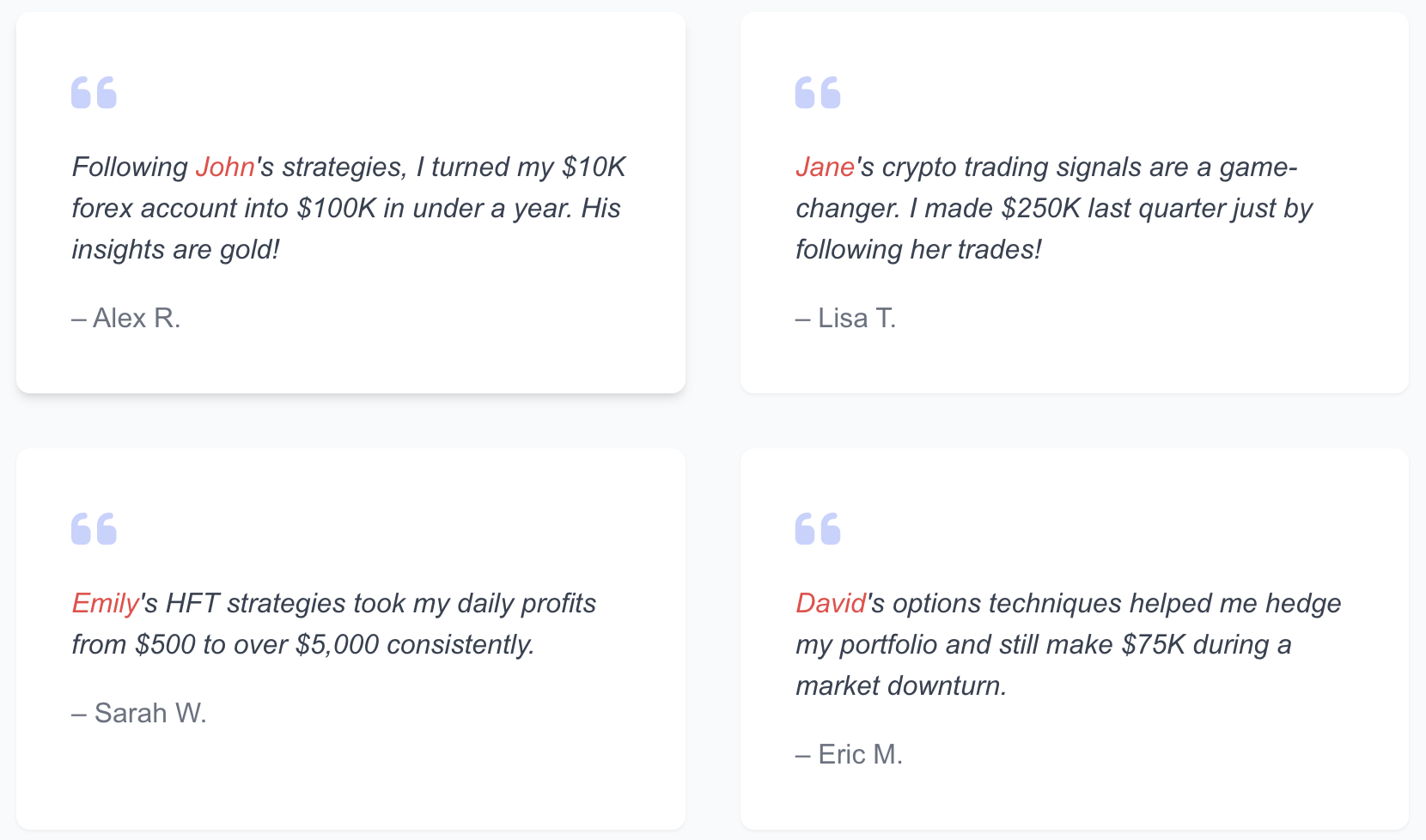Open the red David name link
This screenshot has width=1426, height=840.
click(x=832, y=603)
